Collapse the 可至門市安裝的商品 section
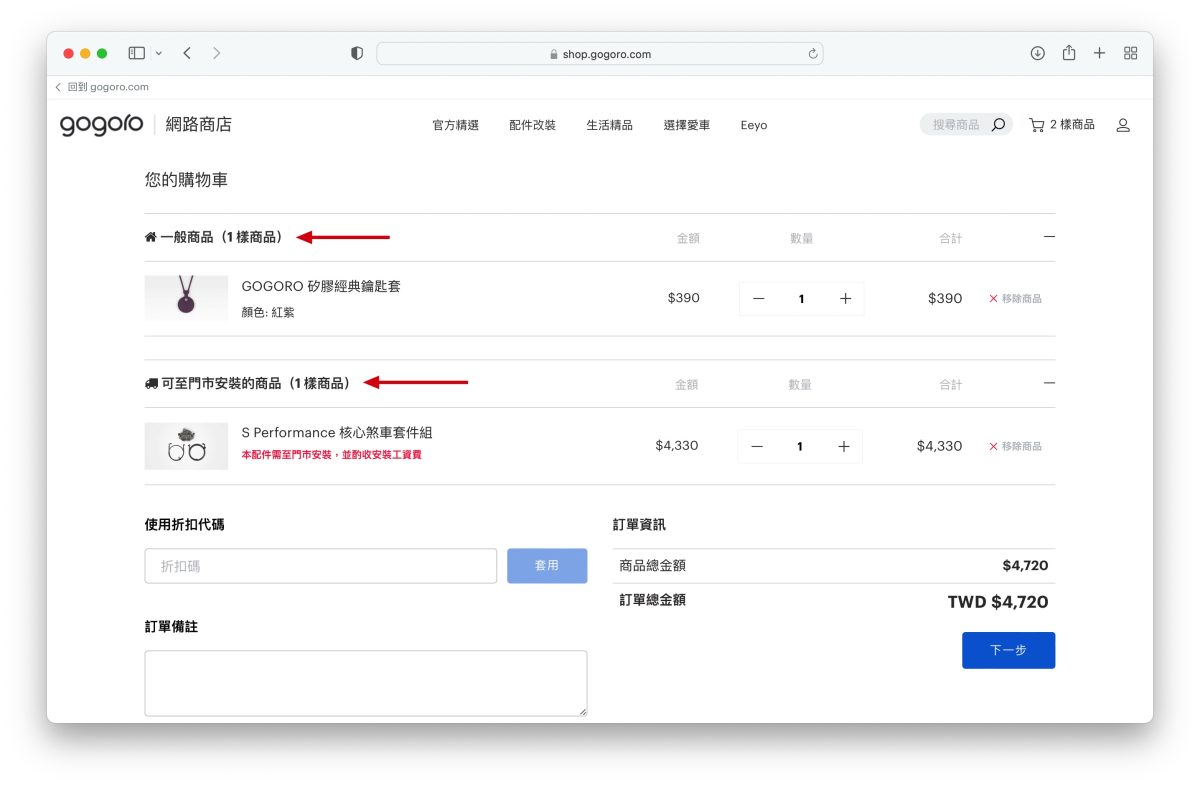This screenshot has width=1200, height=785. (1049, 383)
